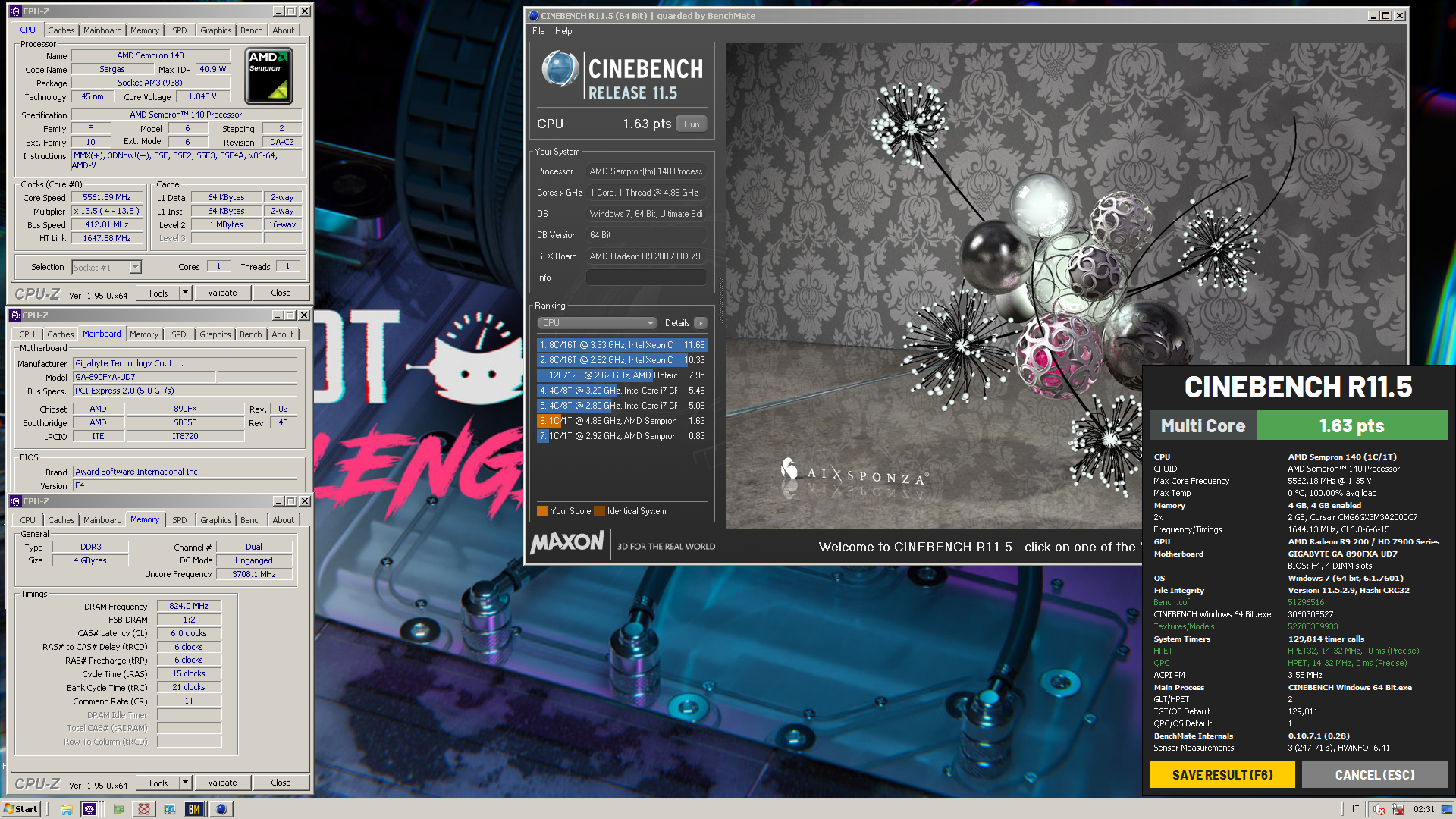Click the Cinebench title bar app icon
1456x819 pixels.
coord(533,15)
